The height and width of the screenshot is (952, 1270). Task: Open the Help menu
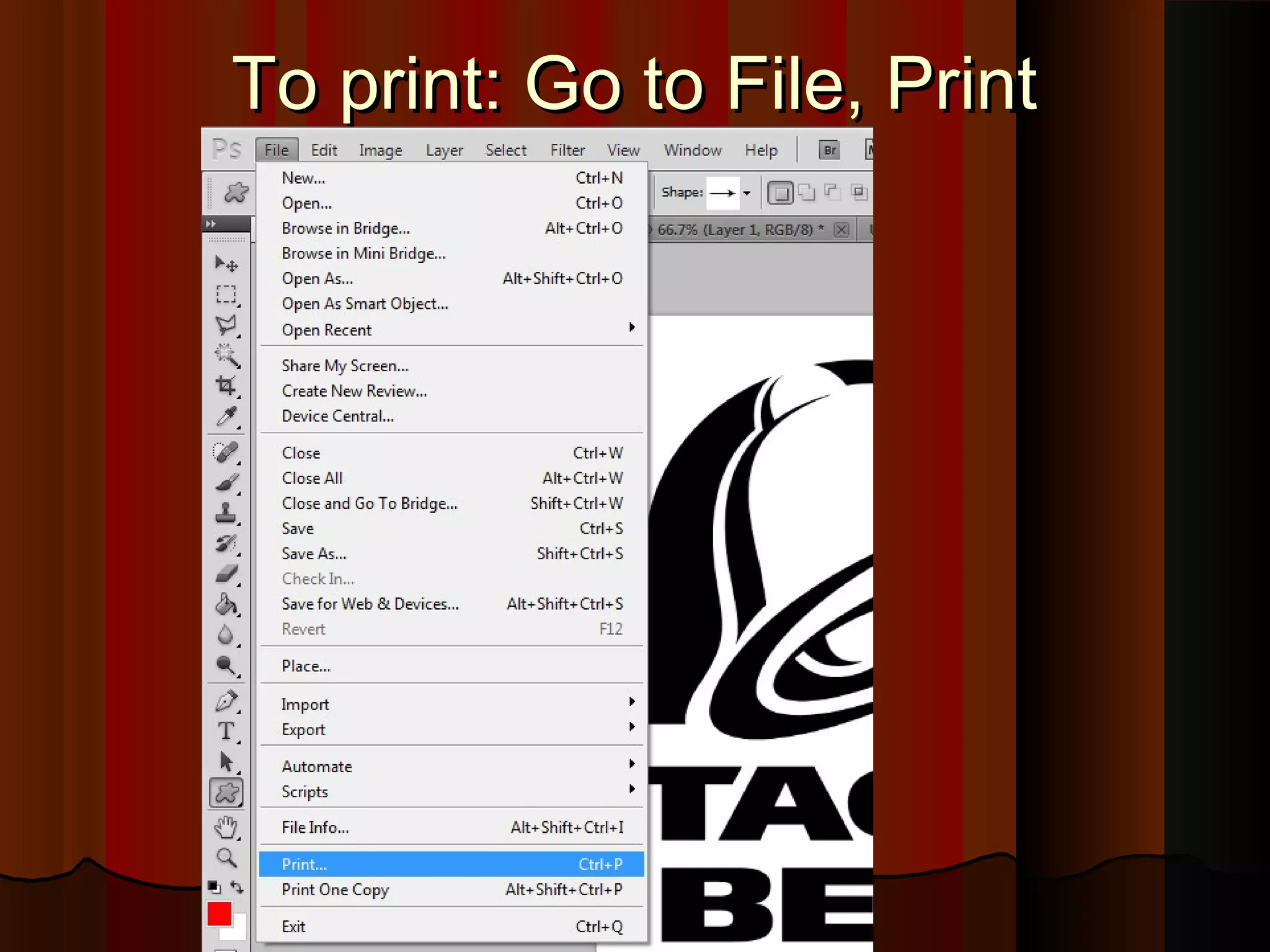tap(761, 150)
